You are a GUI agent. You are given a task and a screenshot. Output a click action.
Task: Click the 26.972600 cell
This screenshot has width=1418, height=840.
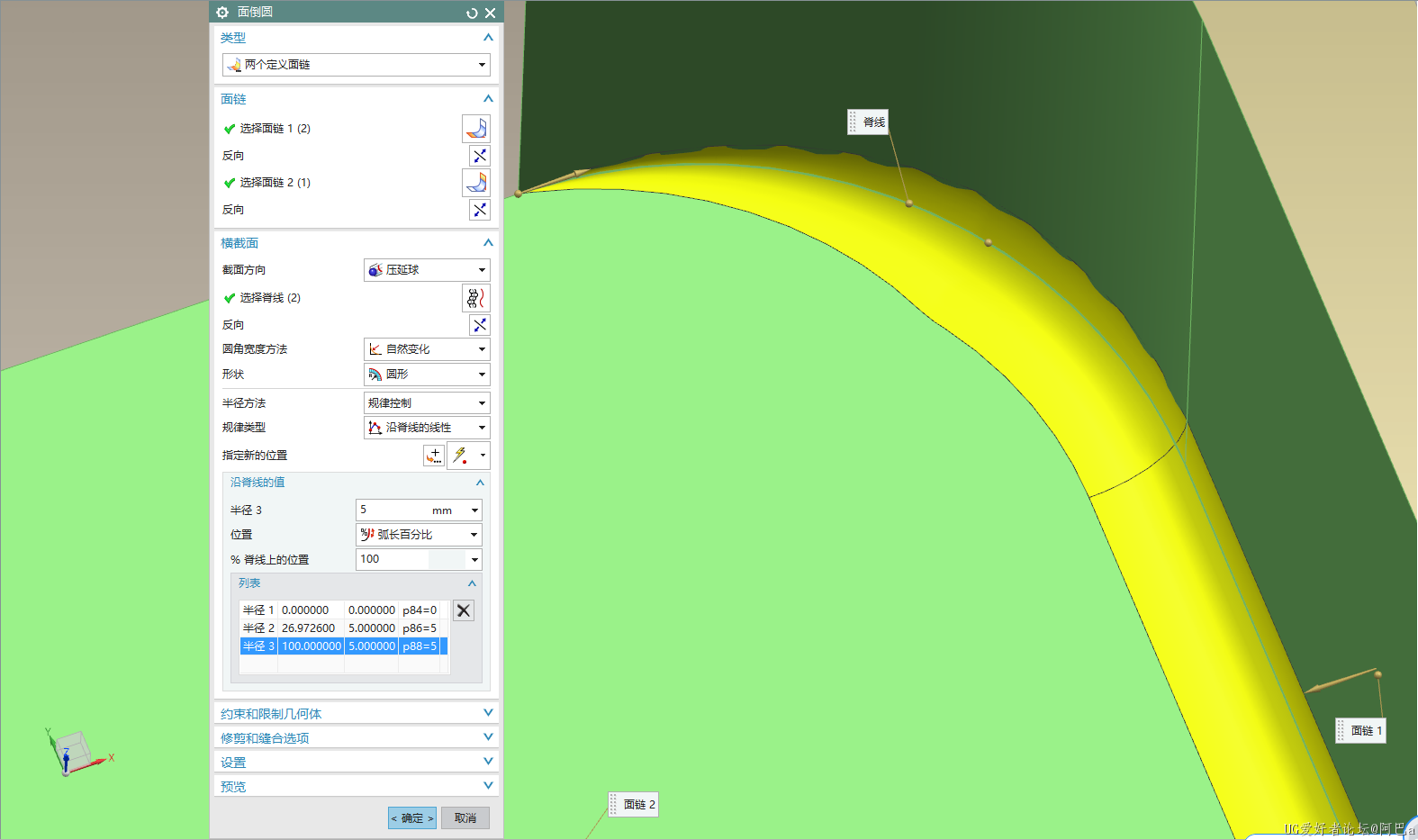[x=309, y=628]
